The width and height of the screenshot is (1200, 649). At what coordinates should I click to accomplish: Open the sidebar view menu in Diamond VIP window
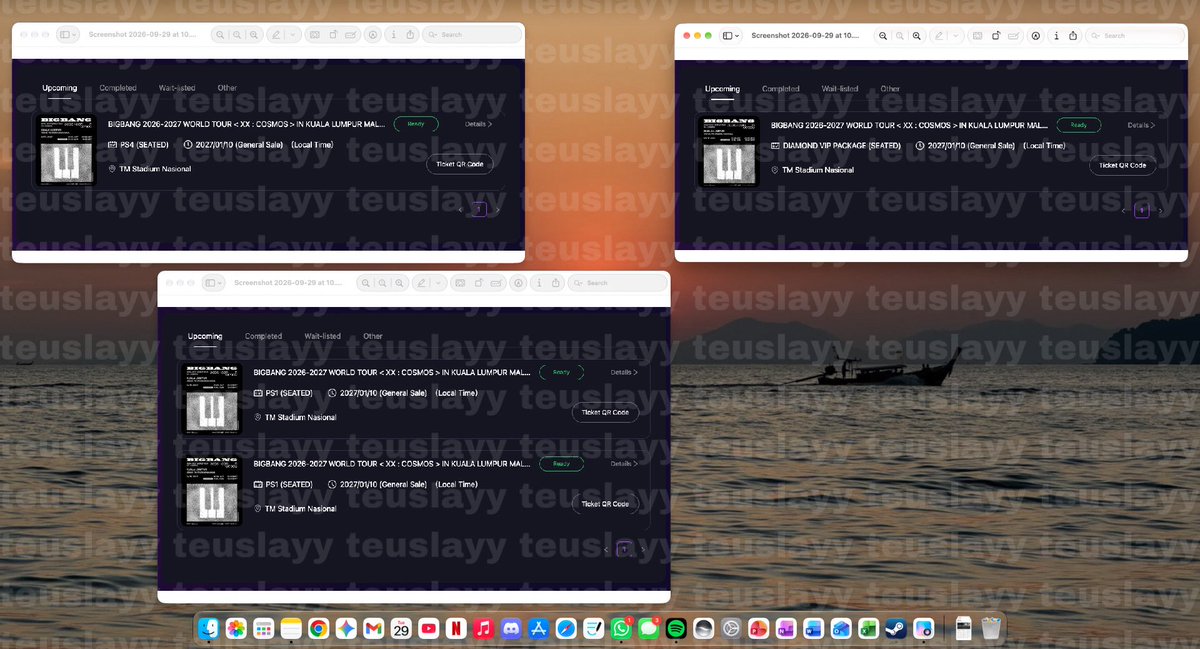pyautogui.click(x=731, y=35)
